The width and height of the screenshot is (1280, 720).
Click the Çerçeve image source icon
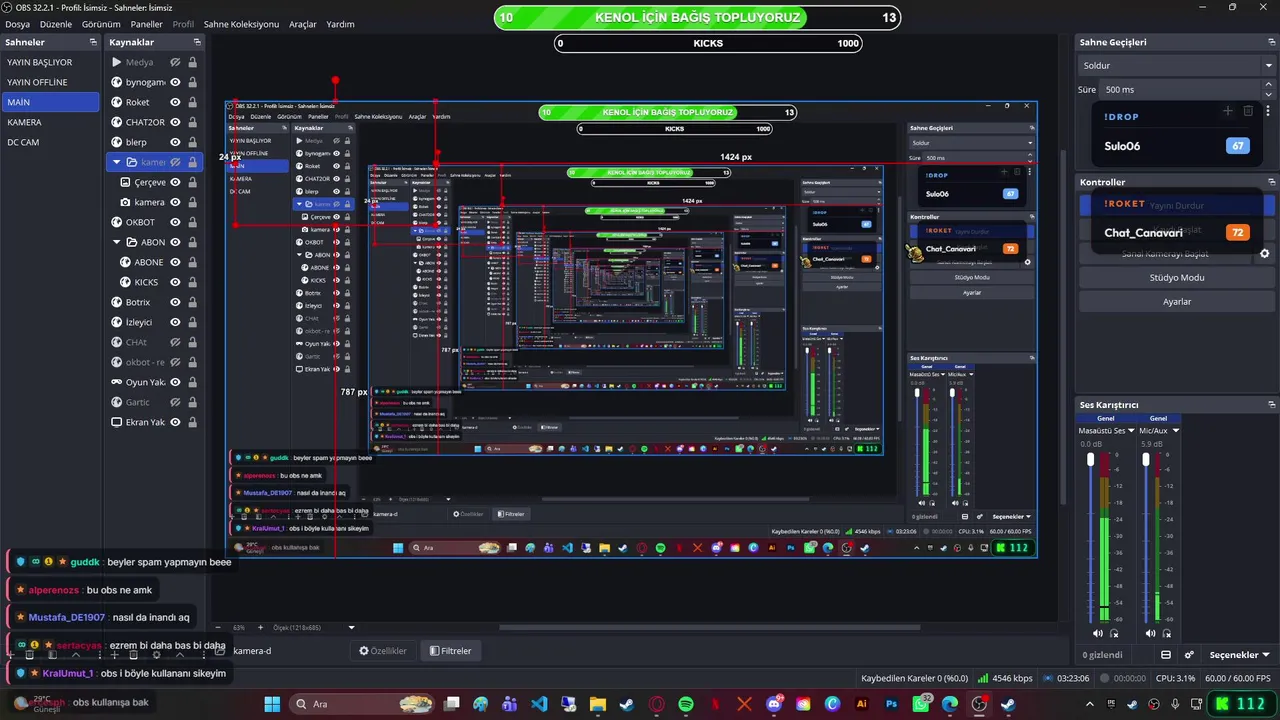[x=125, y=182]
